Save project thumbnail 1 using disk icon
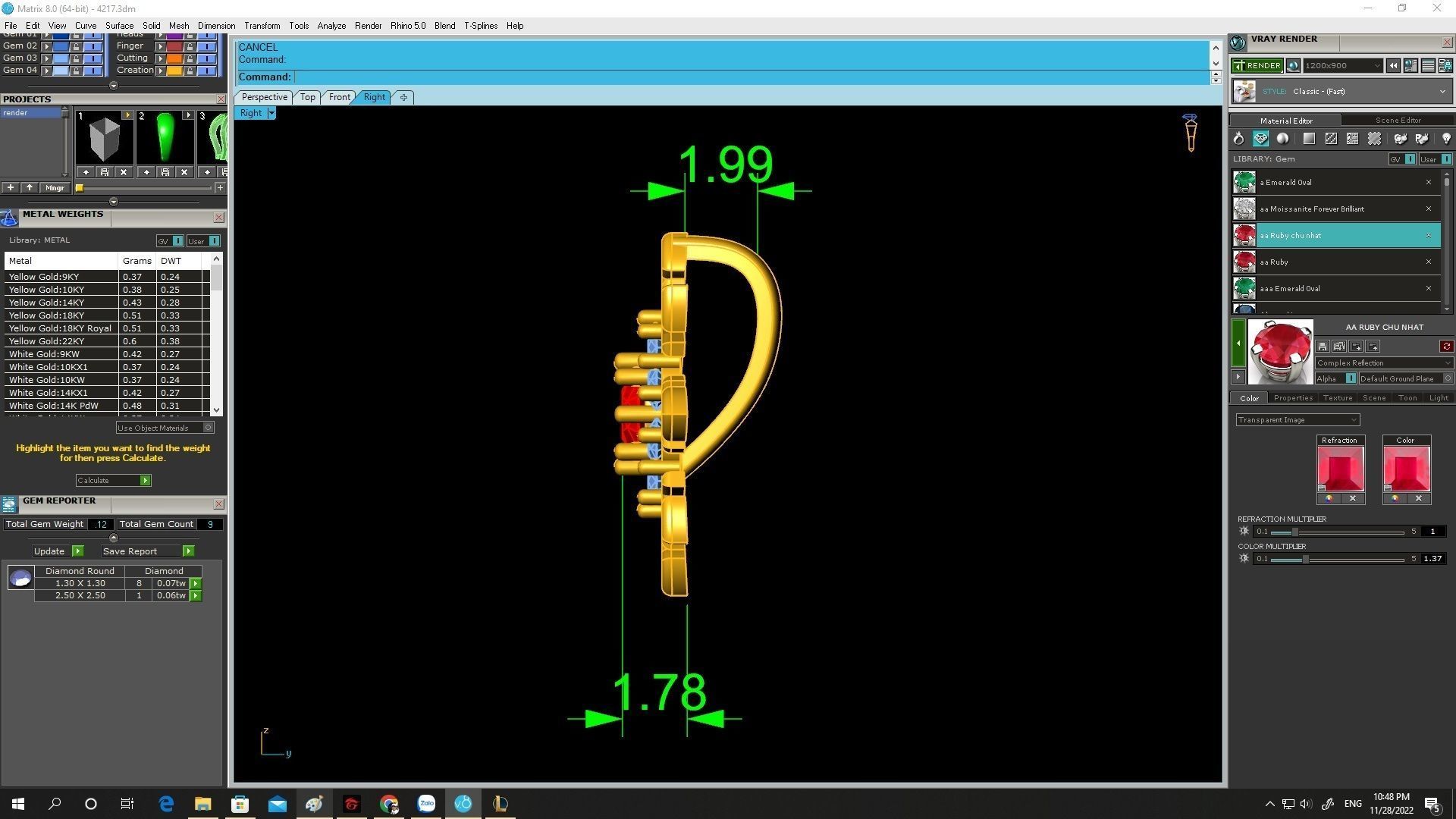This screenshot has width=1456, height=819. click(105, 172)
